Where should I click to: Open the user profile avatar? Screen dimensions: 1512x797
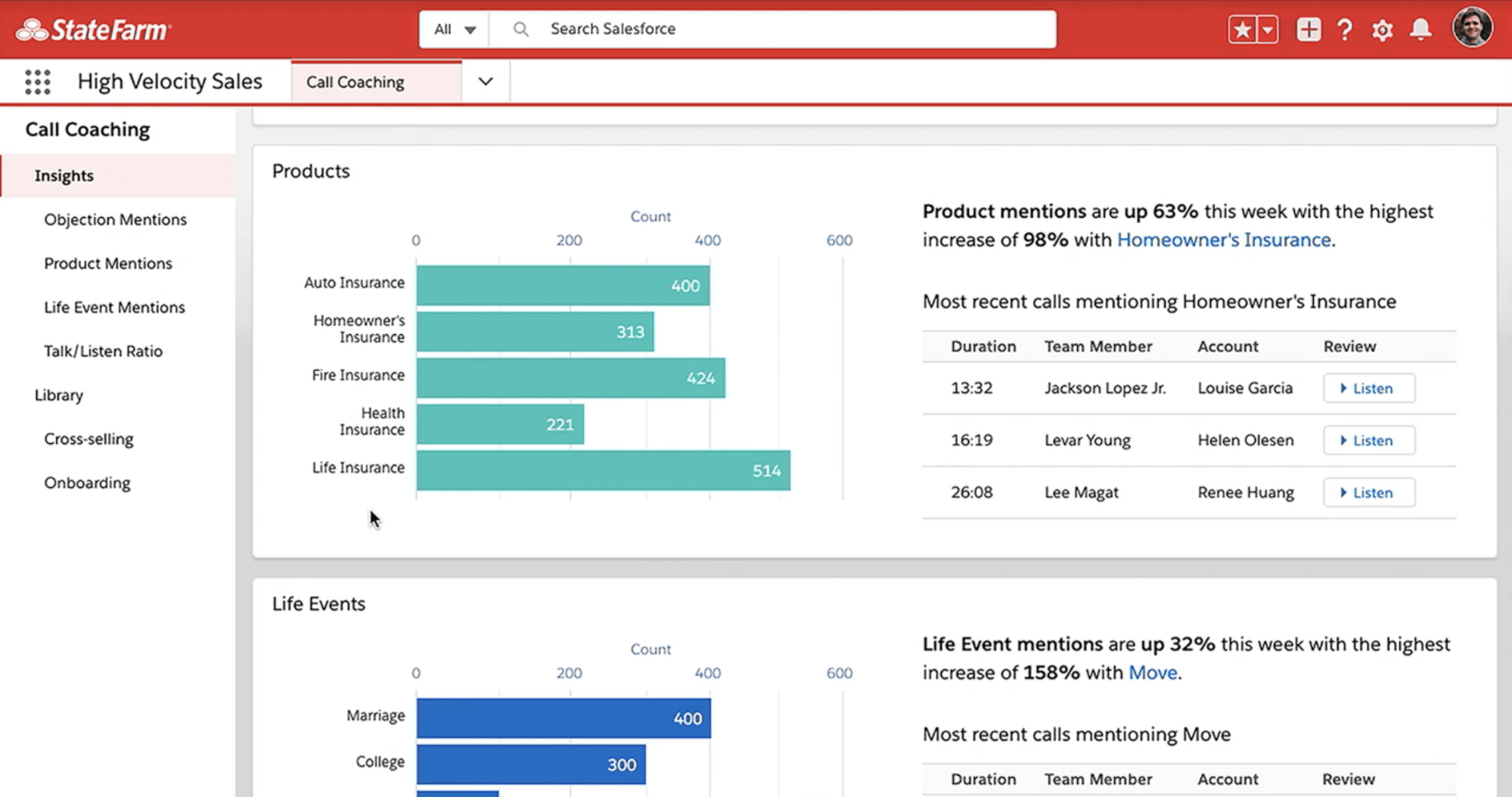1472,28
